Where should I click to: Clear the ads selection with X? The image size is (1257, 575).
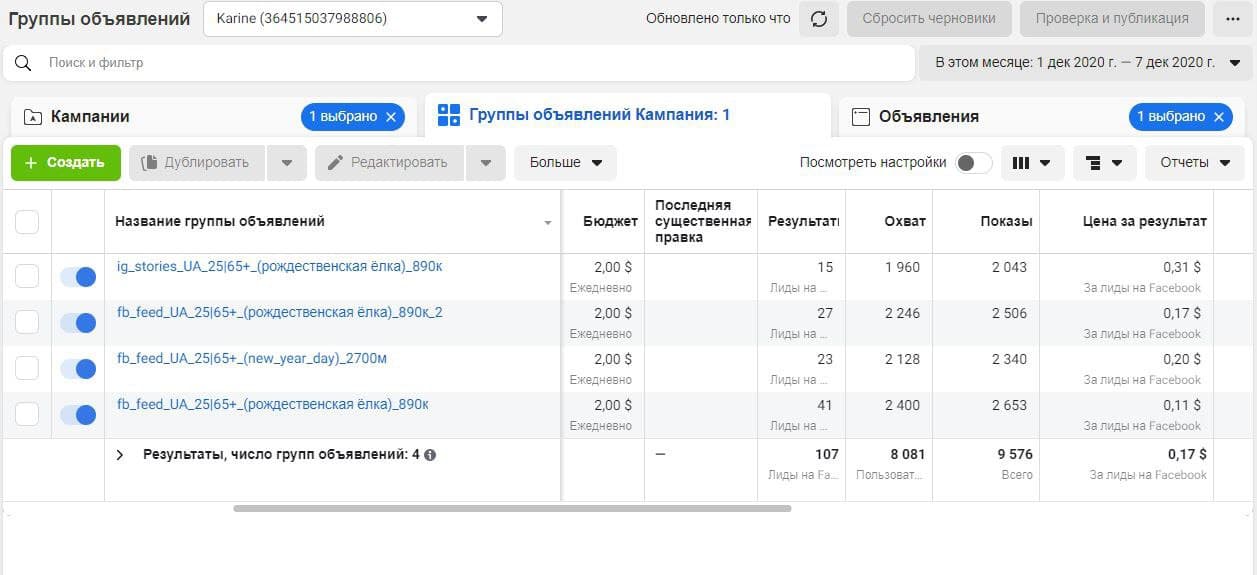pyautogui.click(x=1219, y=117)
